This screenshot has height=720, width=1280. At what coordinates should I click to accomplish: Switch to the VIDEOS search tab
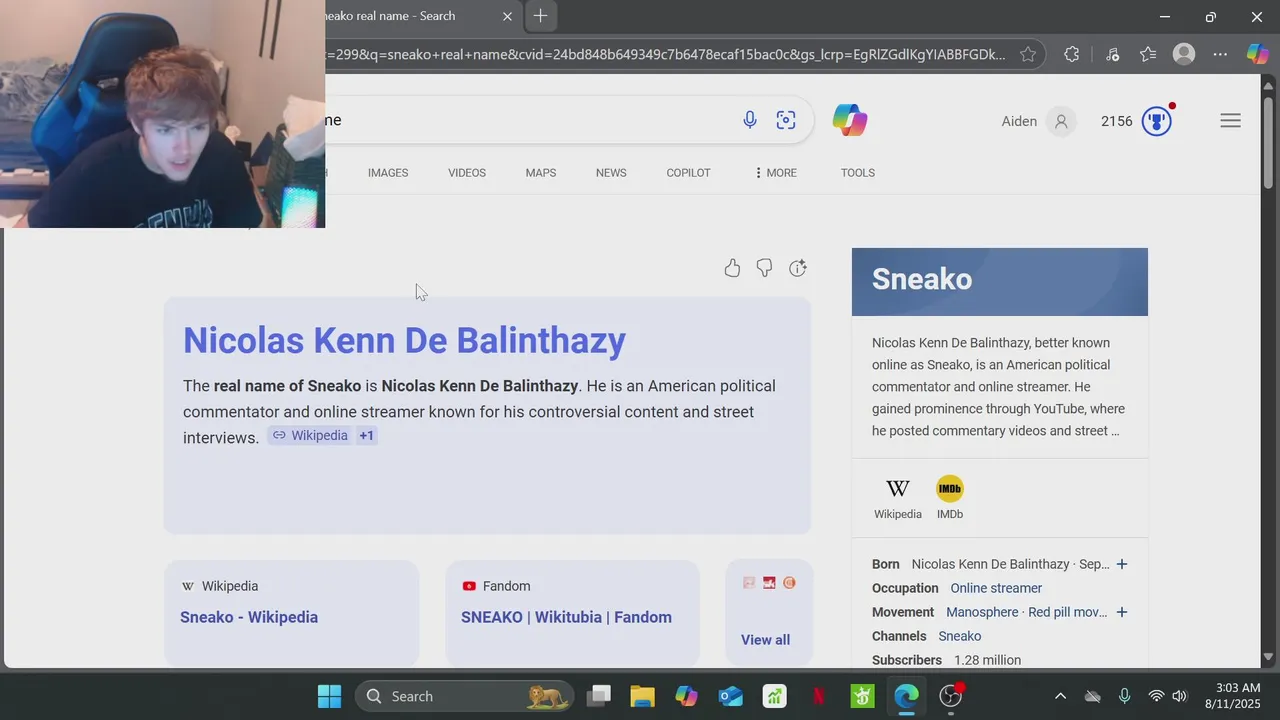tap(467, 173)
